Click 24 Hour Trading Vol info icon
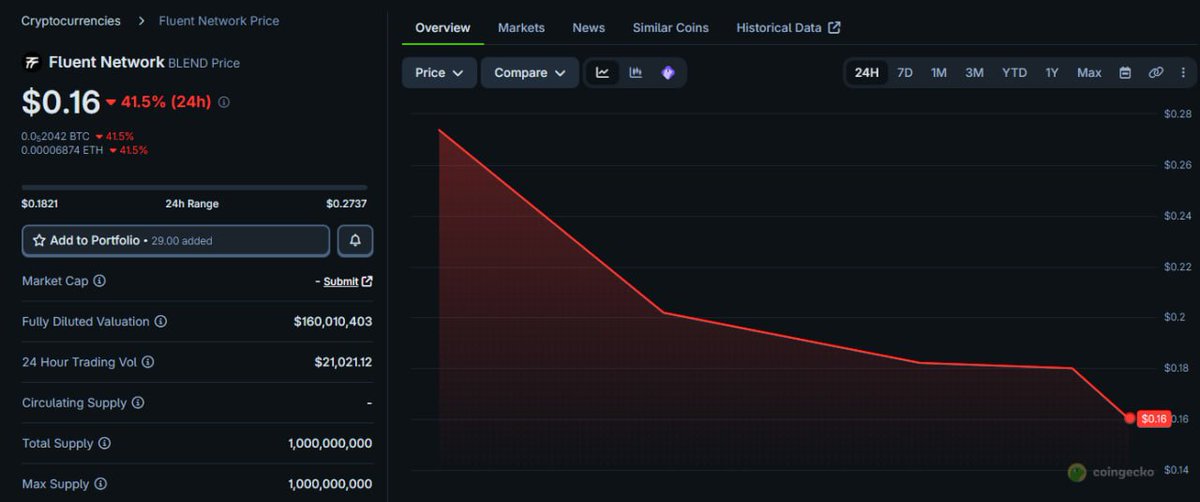 tap(148, 362)
